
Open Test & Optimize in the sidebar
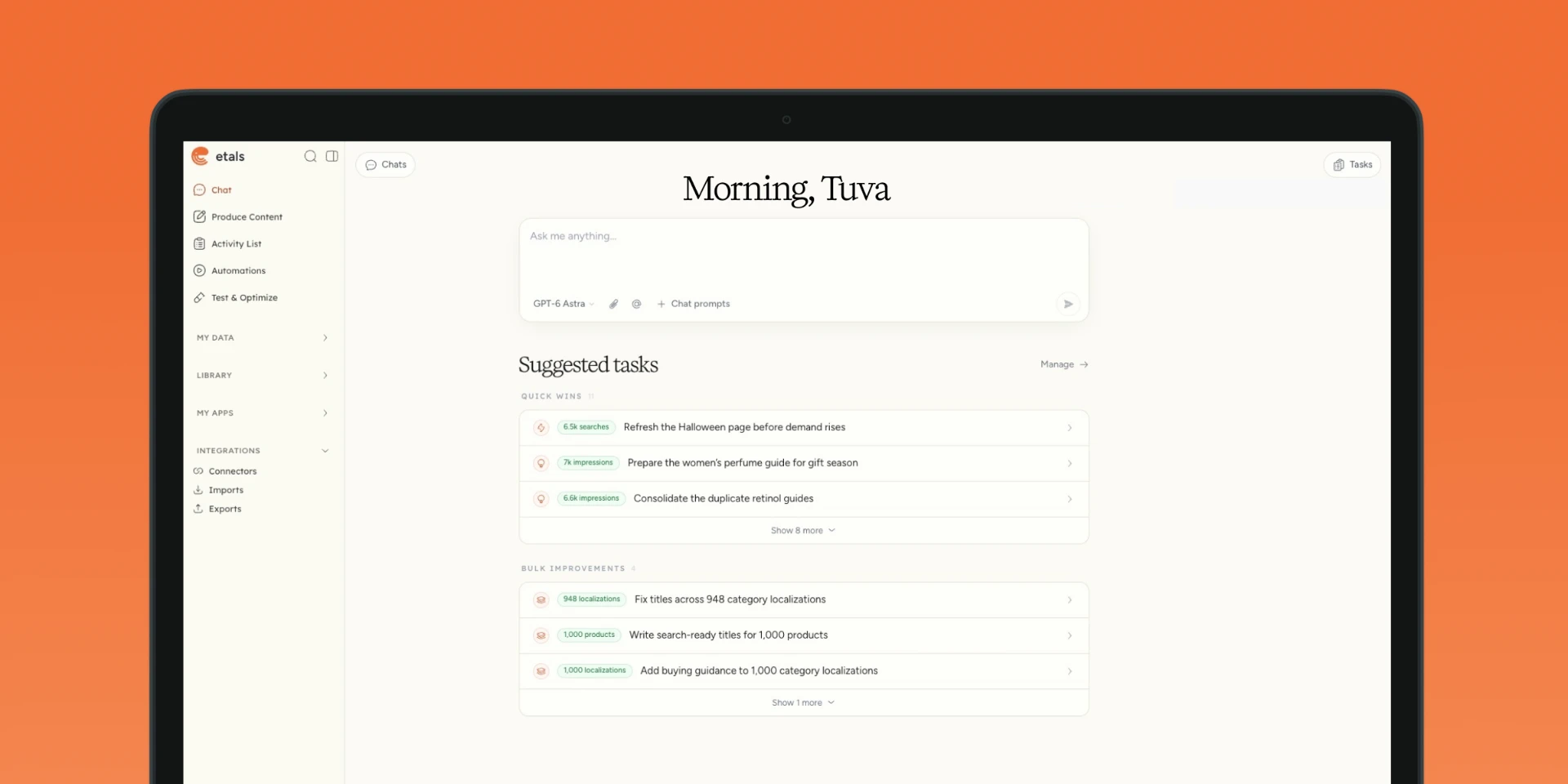pyautogui.click(x=235, y=297)
